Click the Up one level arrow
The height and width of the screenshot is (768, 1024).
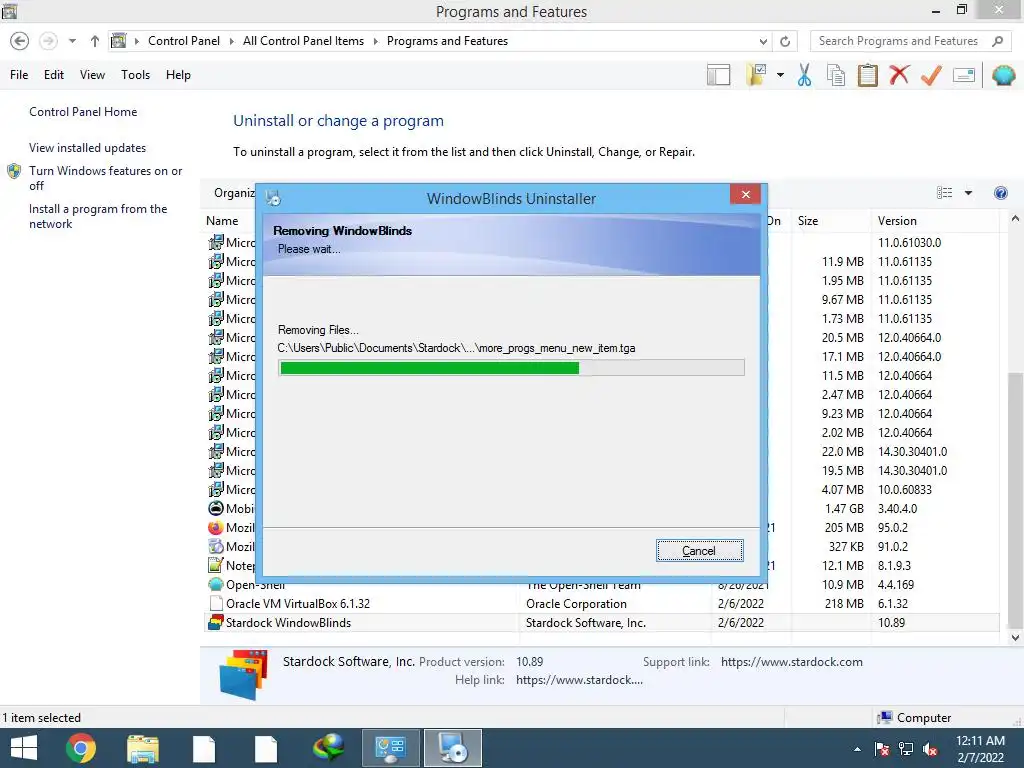click(95, 41)
